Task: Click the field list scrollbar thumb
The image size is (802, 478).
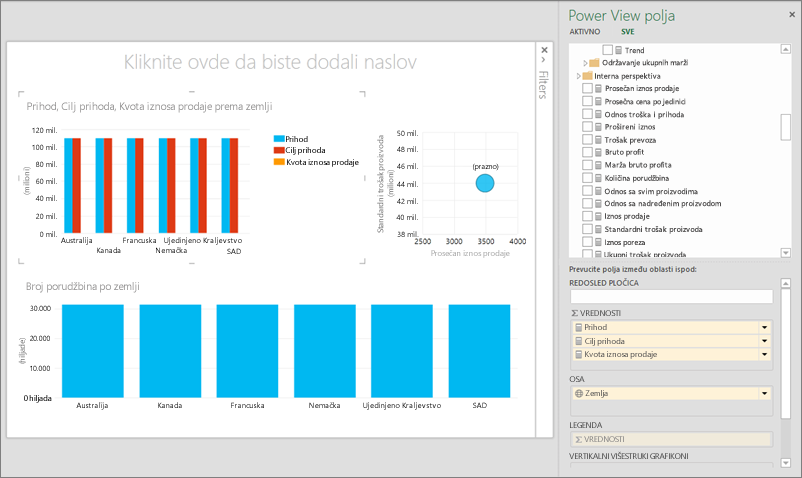Action: (x=786, y=127)
